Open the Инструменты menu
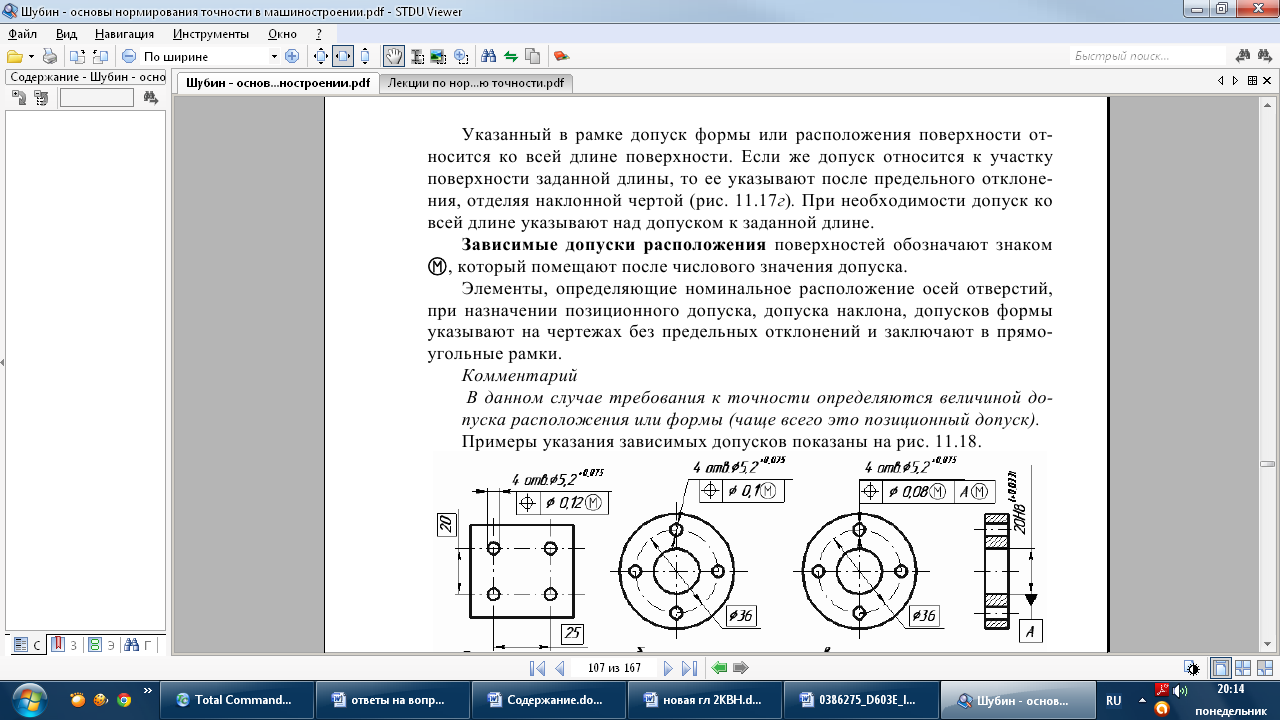The height and width of the screenshot is (720, 1280). pos(211,33)
